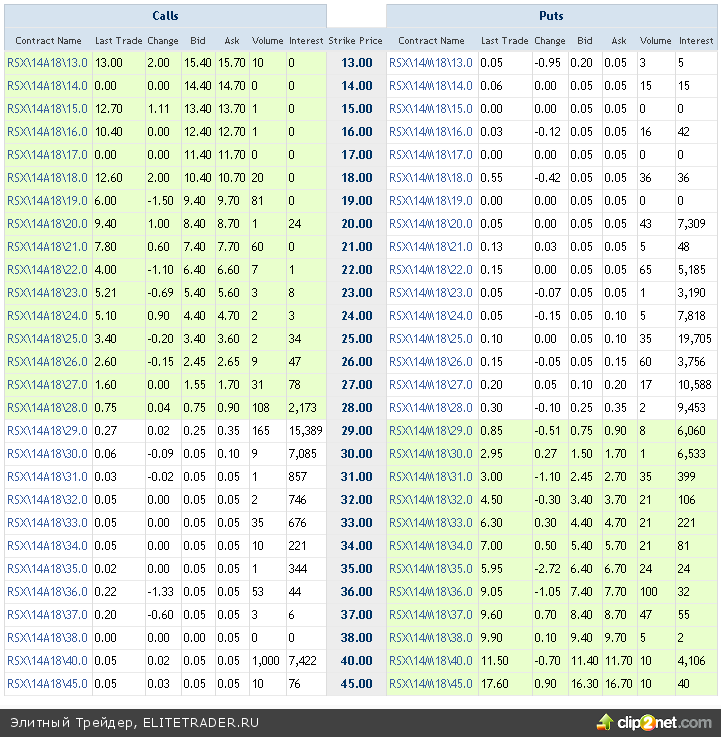Sort calls by Volume column header

(x=267, y=41)
